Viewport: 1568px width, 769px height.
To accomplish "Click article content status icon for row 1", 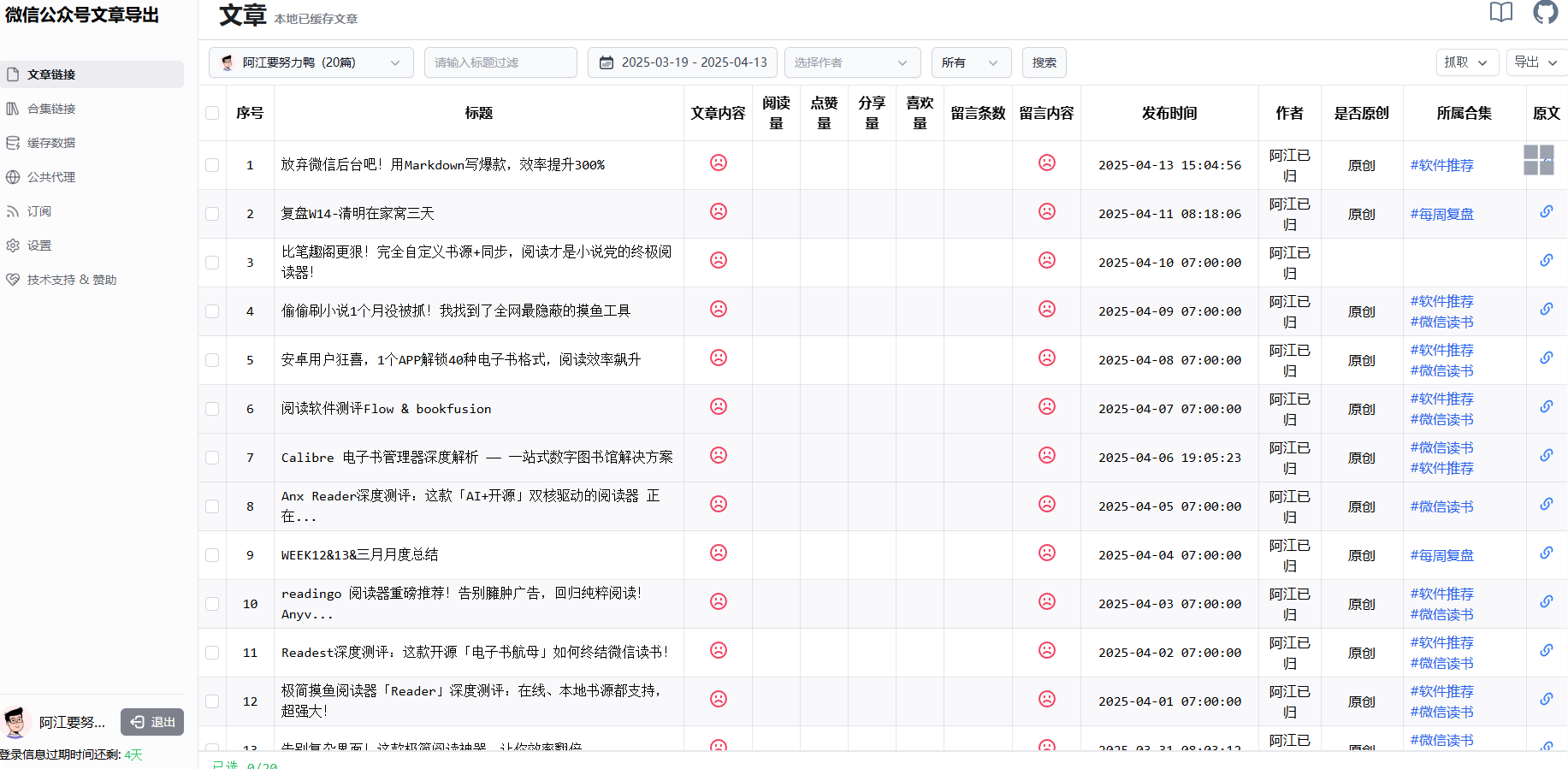I will (719, 163).
